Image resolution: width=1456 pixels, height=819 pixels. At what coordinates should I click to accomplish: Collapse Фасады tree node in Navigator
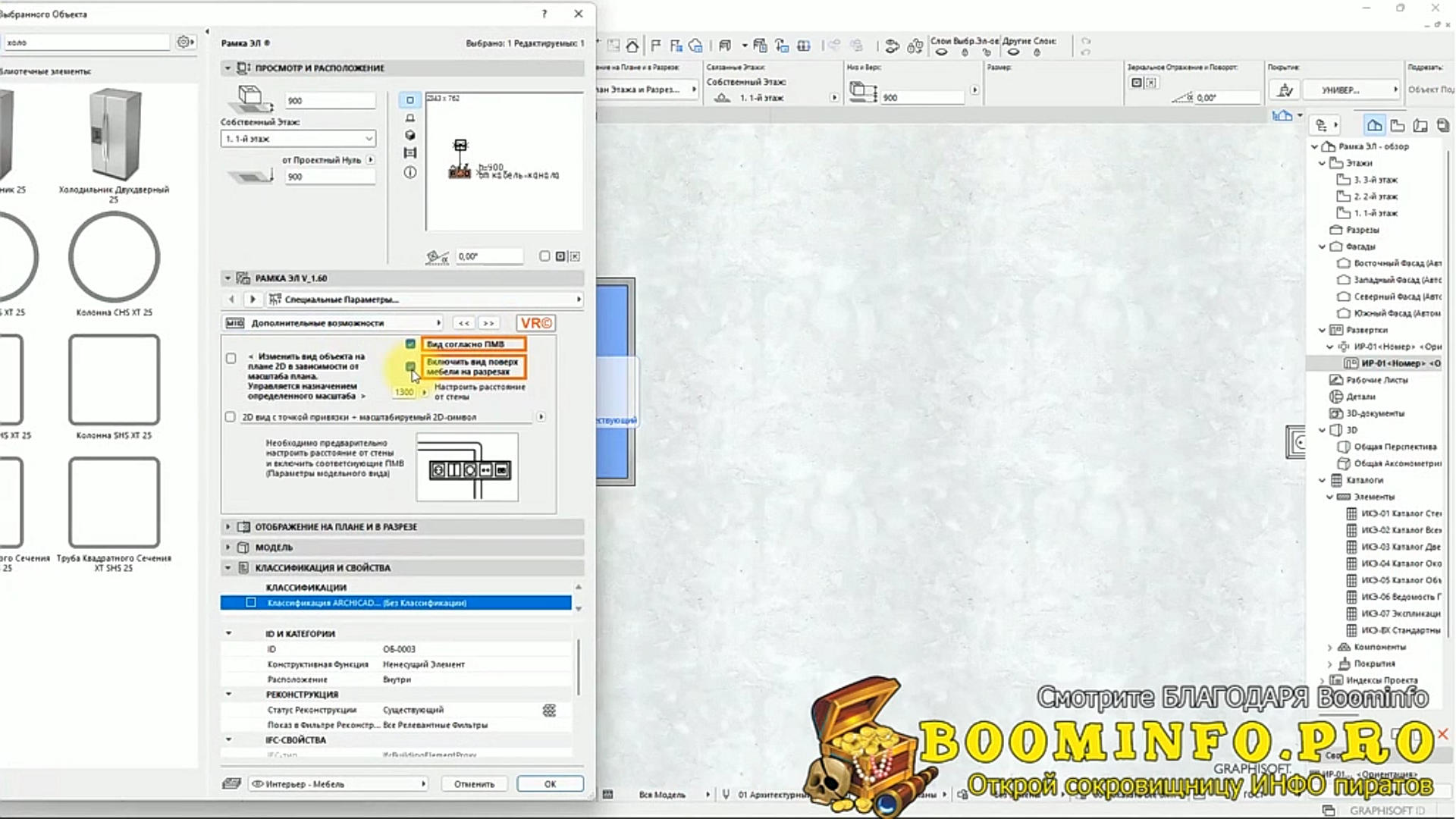1323,246
